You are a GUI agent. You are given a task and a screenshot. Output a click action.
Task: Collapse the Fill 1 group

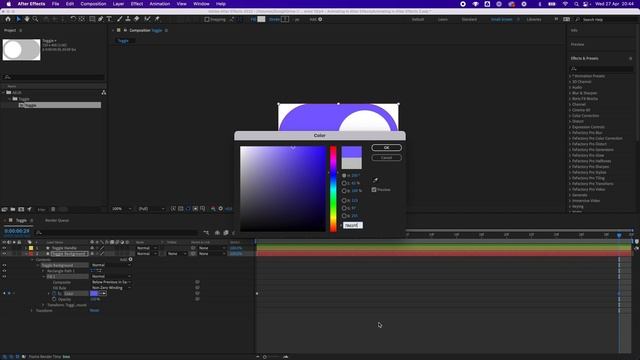[43, 276]
